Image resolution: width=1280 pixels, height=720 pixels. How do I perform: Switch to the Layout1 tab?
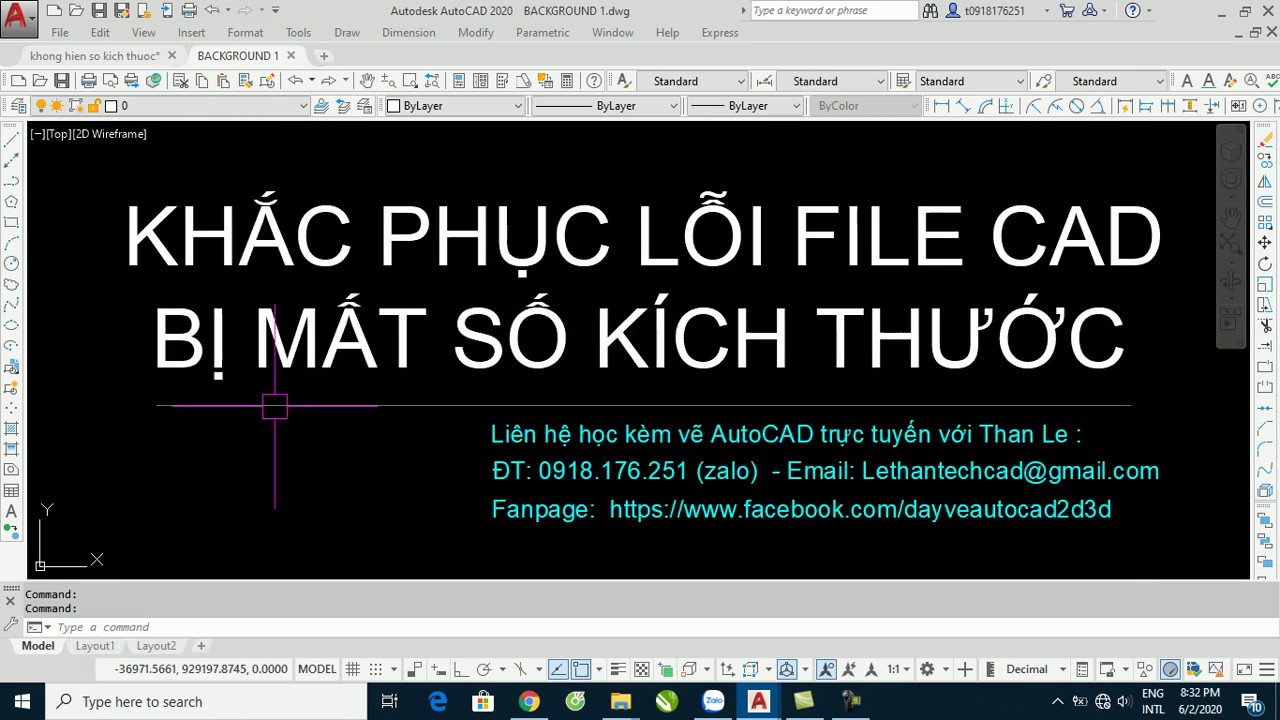[95, 646]
